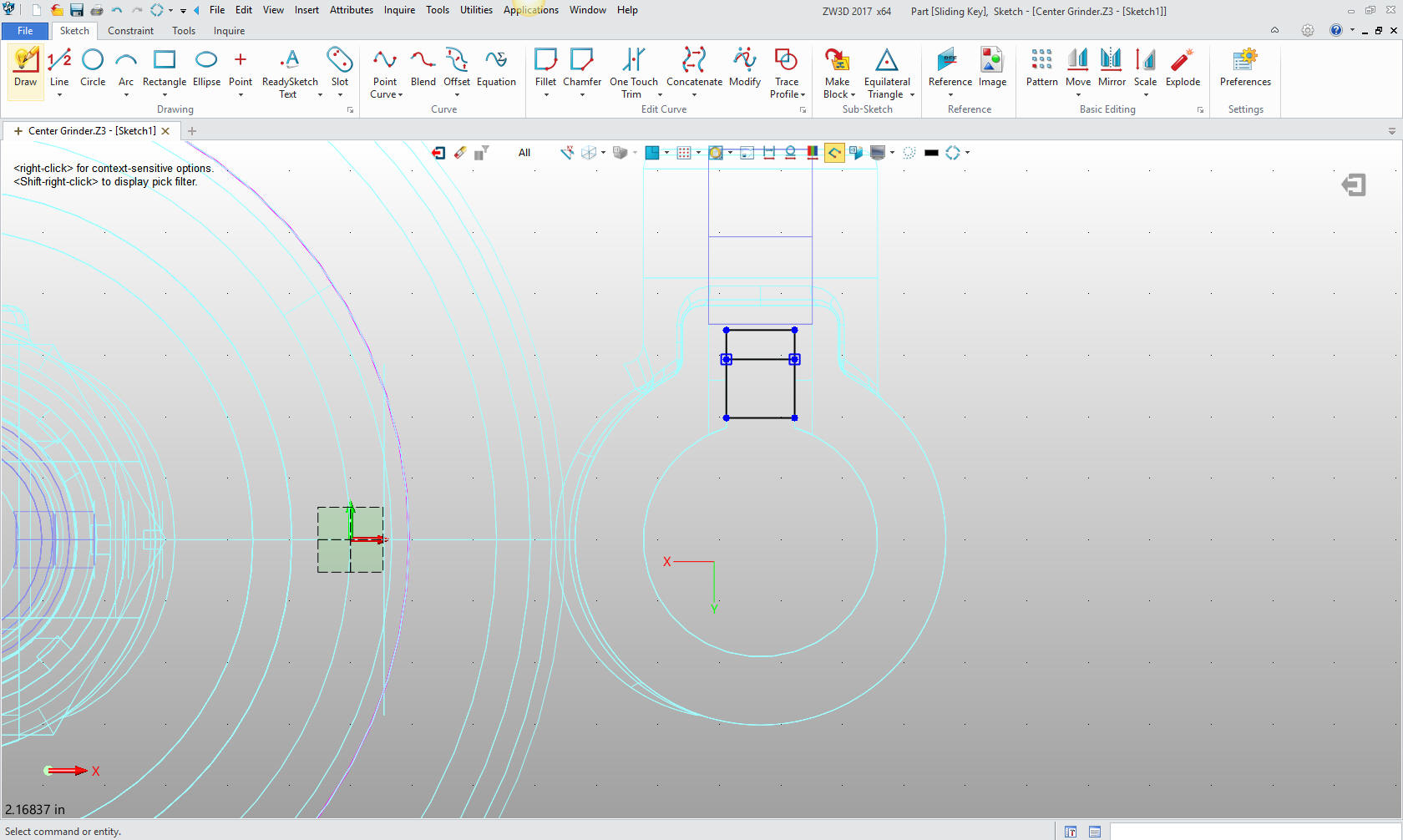1403x840 pixels.
Task: Select the Explode tool
Action: coord(1183,68)
